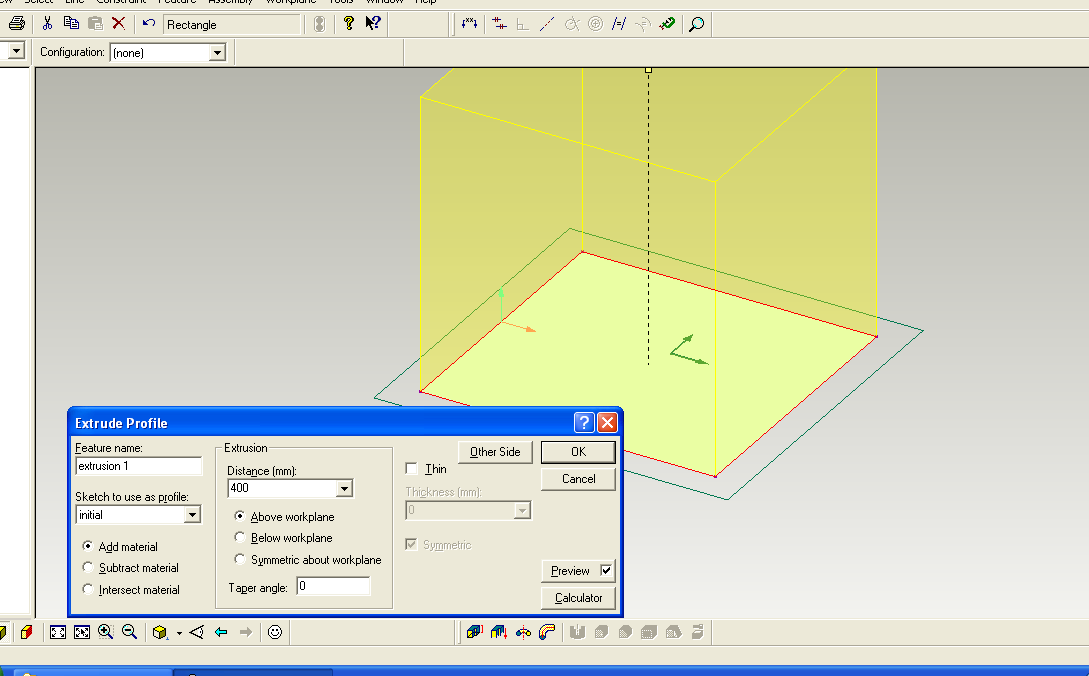Viewport: 1089px width, 676px height.
Task: Click the Print icon in the toolbar
Action: point(17,24)
